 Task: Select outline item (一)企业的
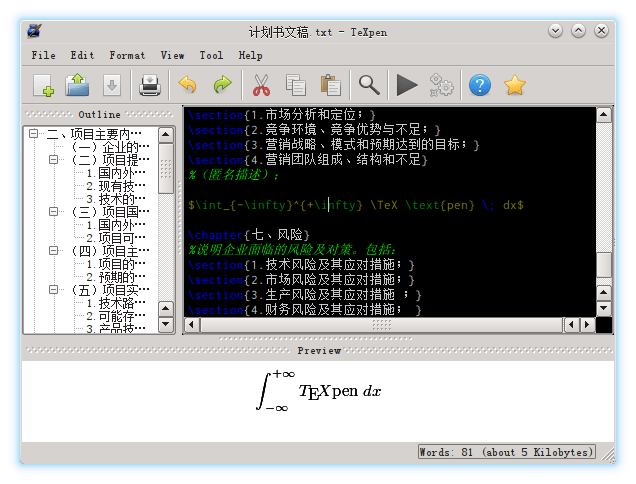point(111,146)
